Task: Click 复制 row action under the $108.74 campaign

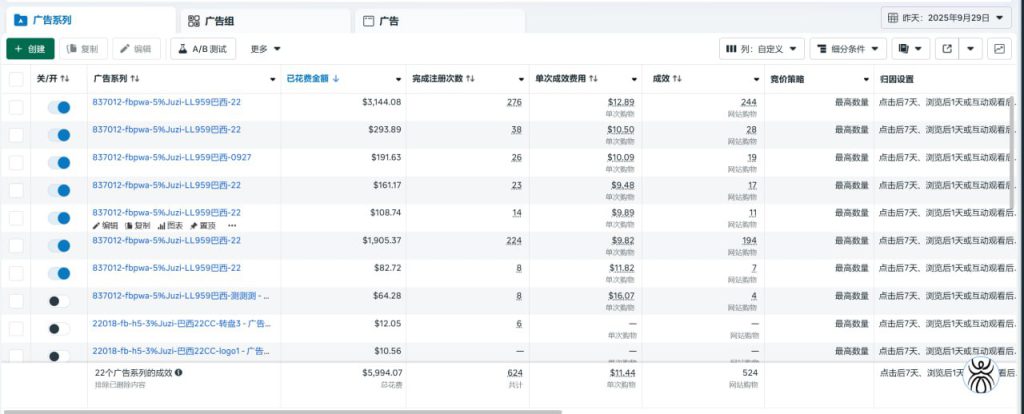Action: click(x=137, y=225)
